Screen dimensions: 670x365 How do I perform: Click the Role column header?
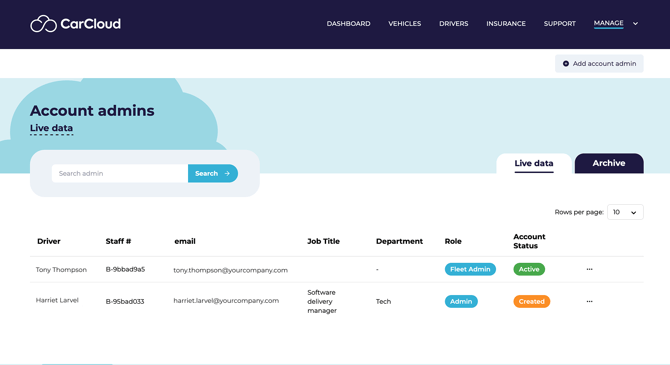point(453,241)
